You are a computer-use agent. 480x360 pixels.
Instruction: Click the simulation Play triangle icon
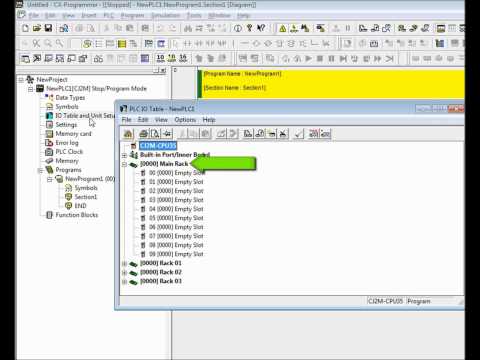pos(309,59)
